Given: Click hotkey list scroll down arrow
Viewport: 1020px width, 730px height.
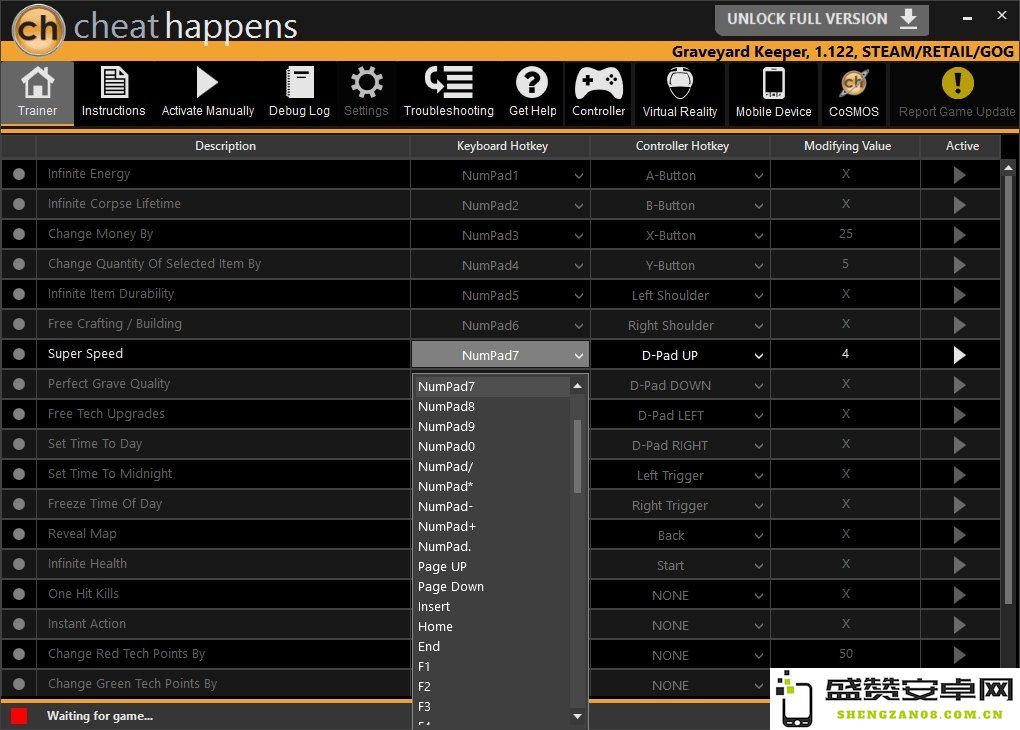Looking at the screenshot, I should [x=577, y=716].
